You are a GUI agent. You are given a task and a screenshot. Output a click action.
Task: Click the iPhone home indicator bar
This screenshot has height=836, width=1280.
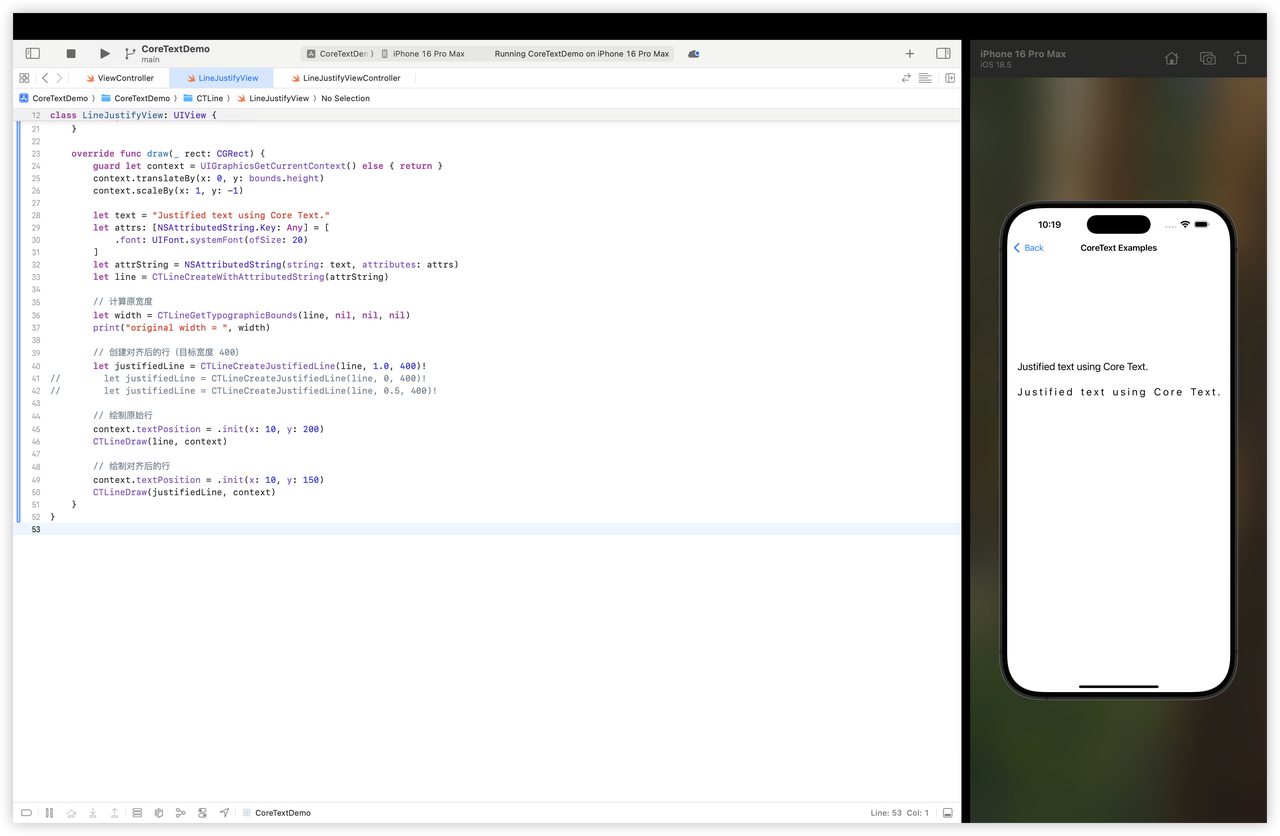[1118, 687]
